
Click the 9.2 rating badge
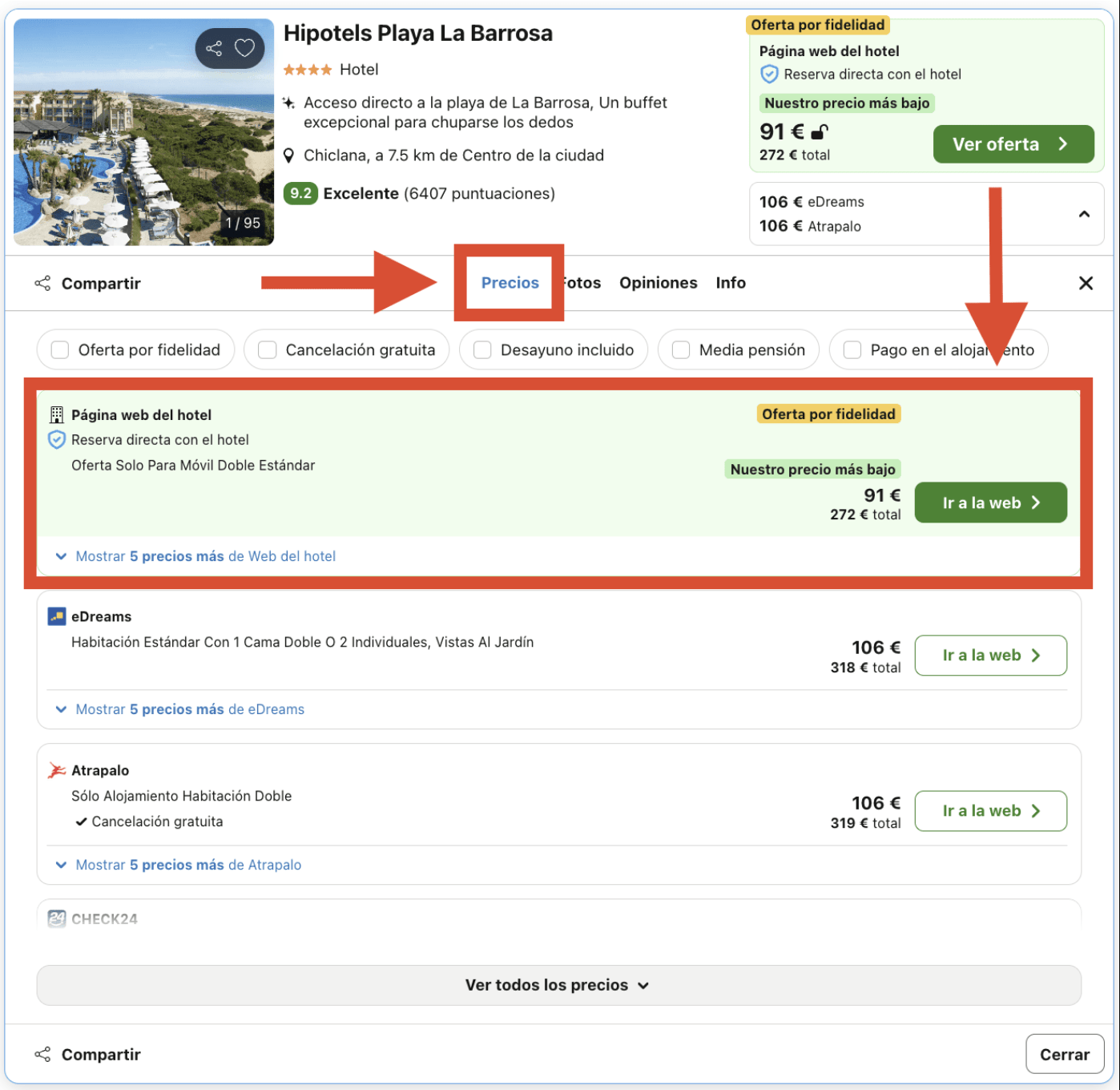300,193
